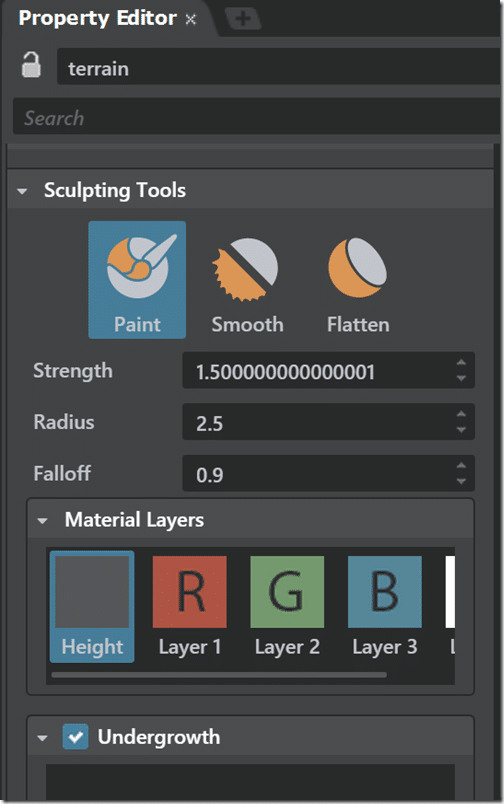This screenshot has width=504, height=804.
Task: Pick the green Layer 2 swatch
Action: pos(287,592)
